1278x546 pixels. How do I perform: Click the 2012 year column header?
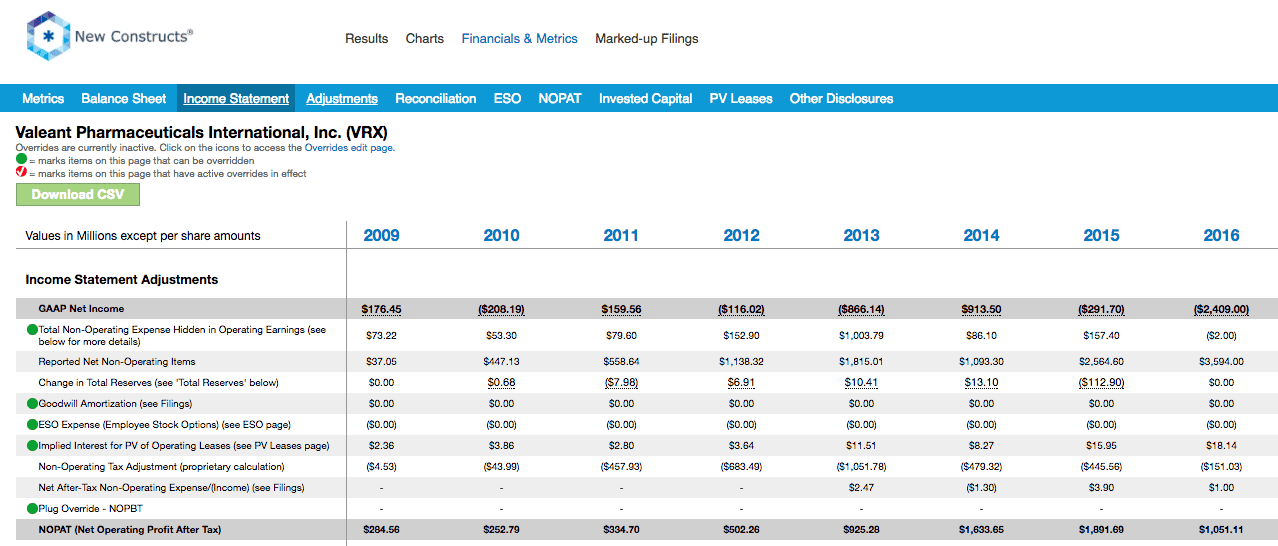741,235
